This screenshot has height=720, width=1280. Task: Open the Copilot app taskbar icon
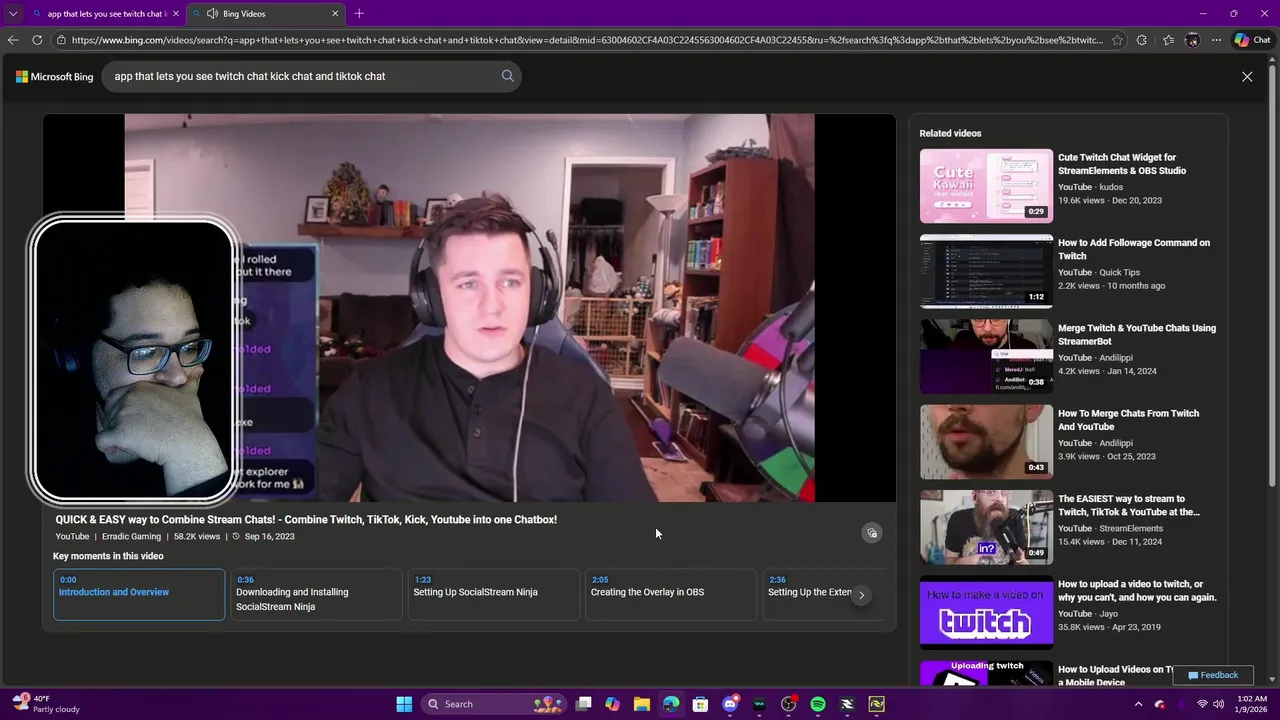pyautogui.click(x=612, y=704)
